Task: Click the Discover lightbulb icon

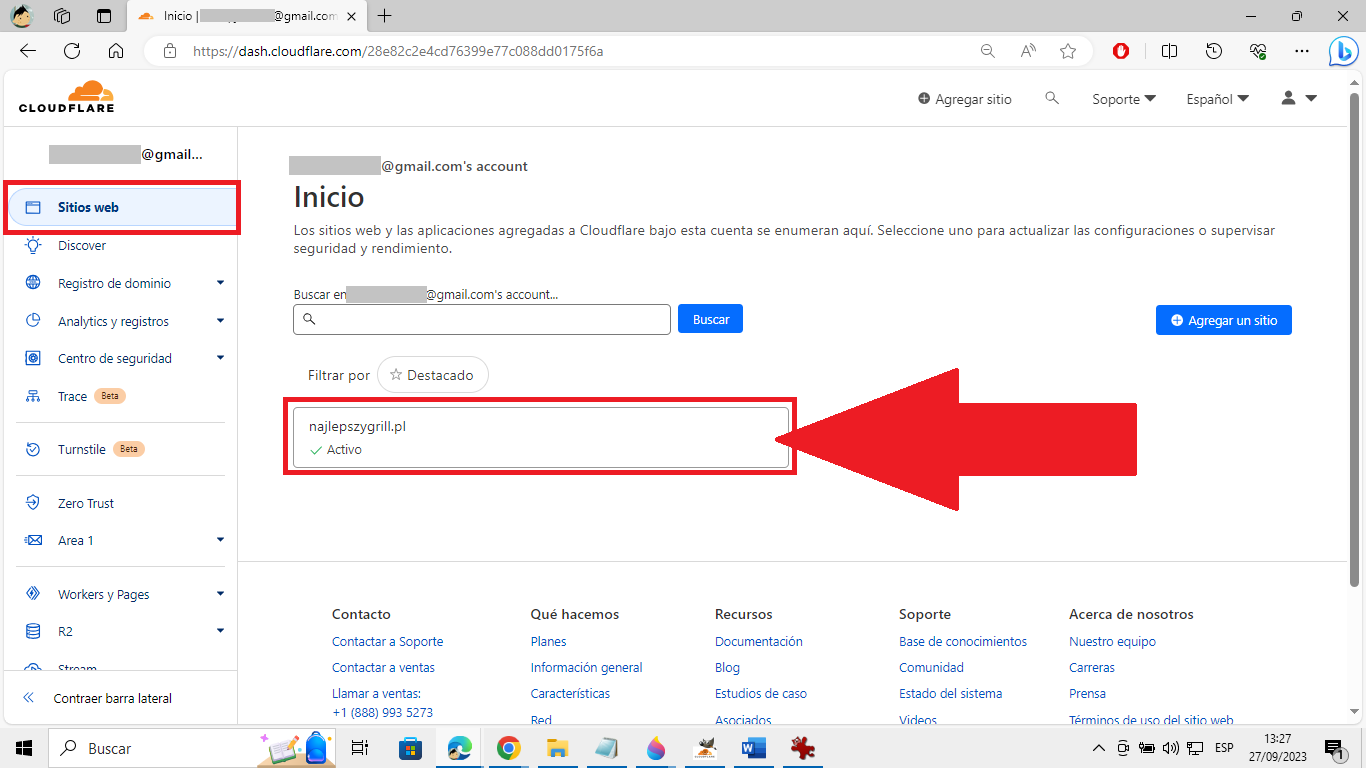Action: coord(33,245)
